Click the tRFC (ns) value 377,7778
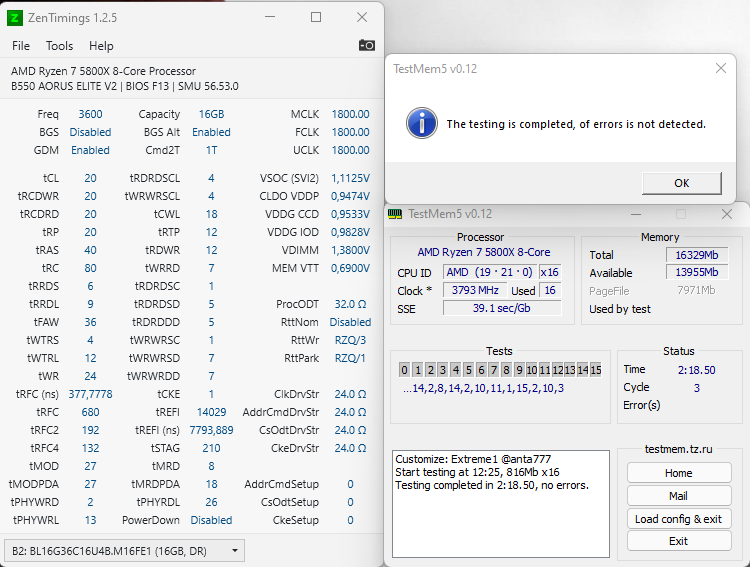This screenshot has height=567, width=750. tap(90, 394)
